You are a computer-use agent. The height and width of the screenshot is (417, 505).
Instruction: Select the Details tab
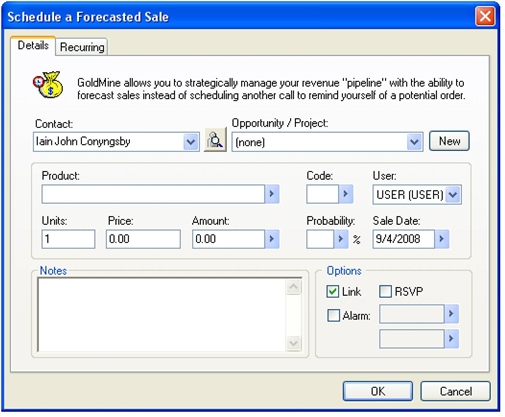tap(33, 45)
